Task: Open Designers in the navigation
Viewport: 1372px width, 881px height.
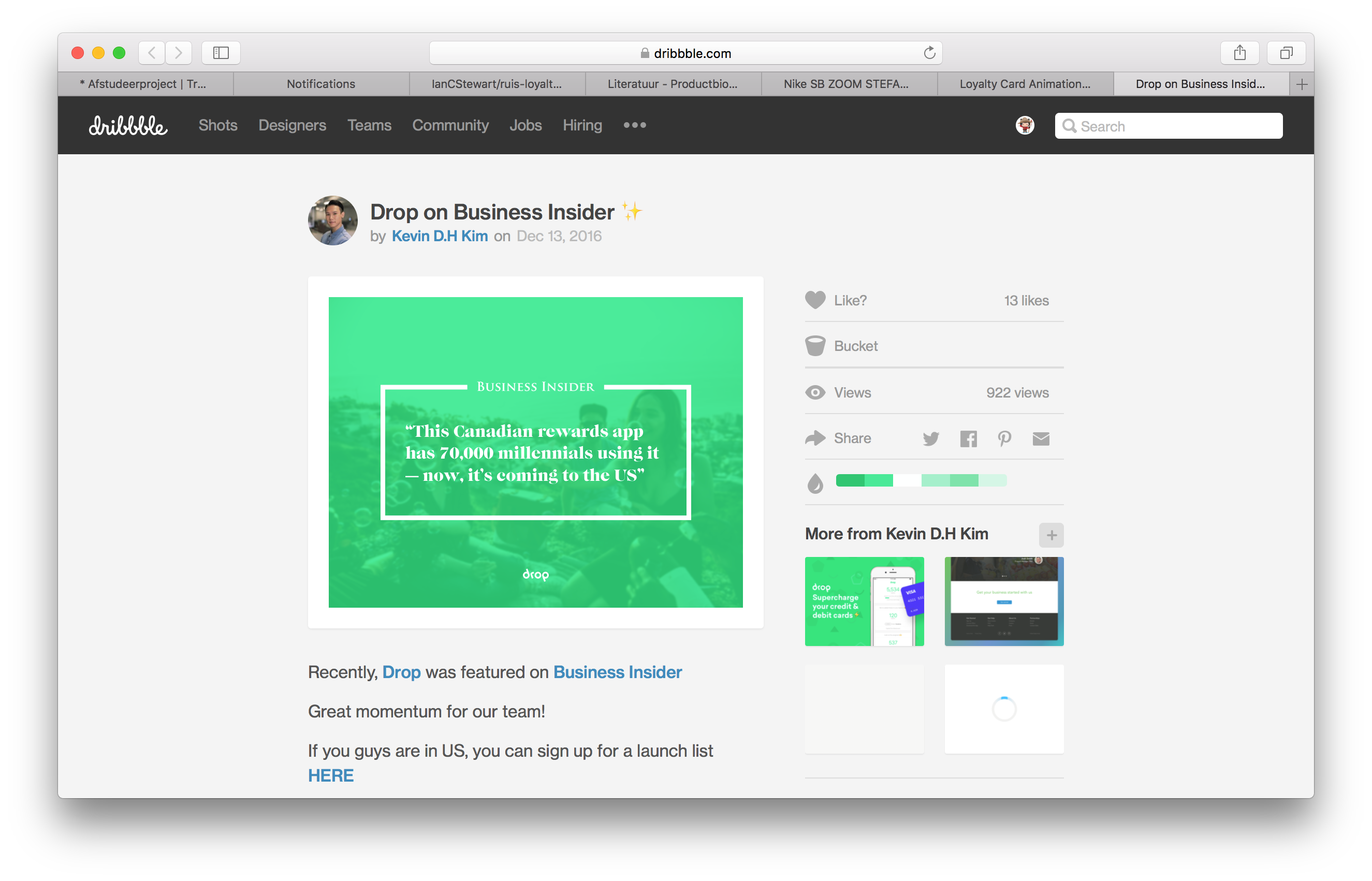Action: (x=293, y=125)
